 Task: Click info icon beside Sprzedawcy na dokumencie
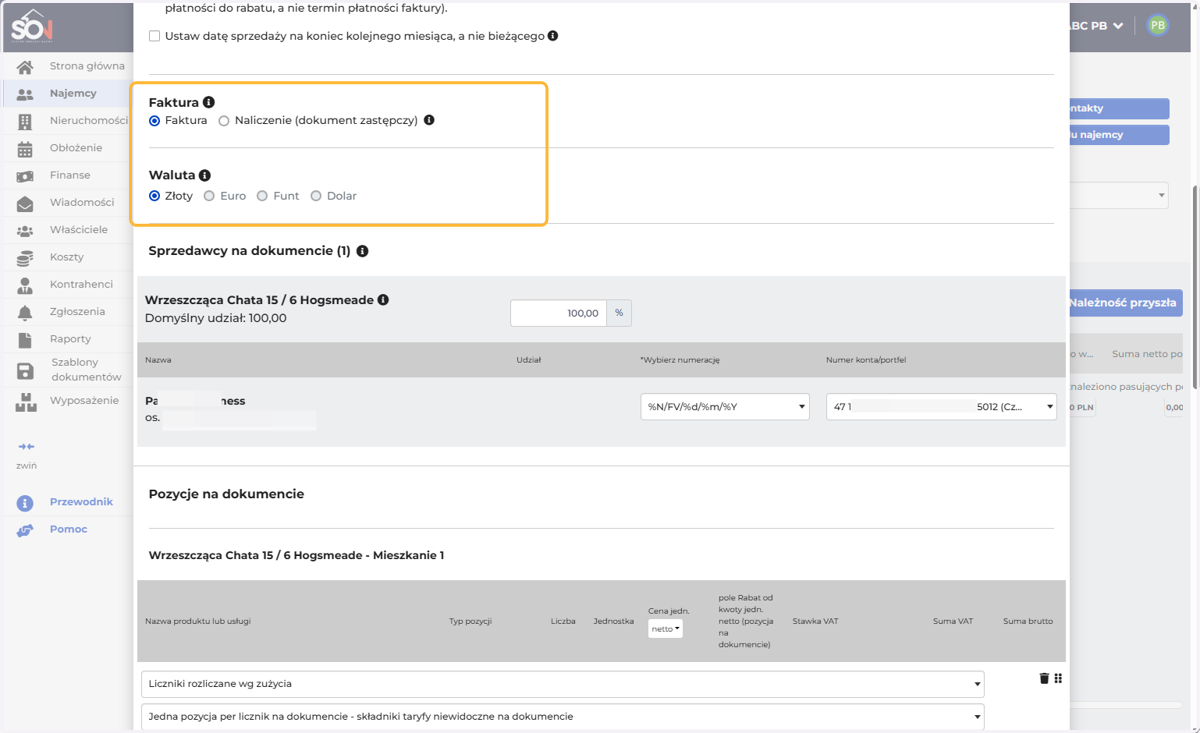pyautogui.click(x=362, y=251)
